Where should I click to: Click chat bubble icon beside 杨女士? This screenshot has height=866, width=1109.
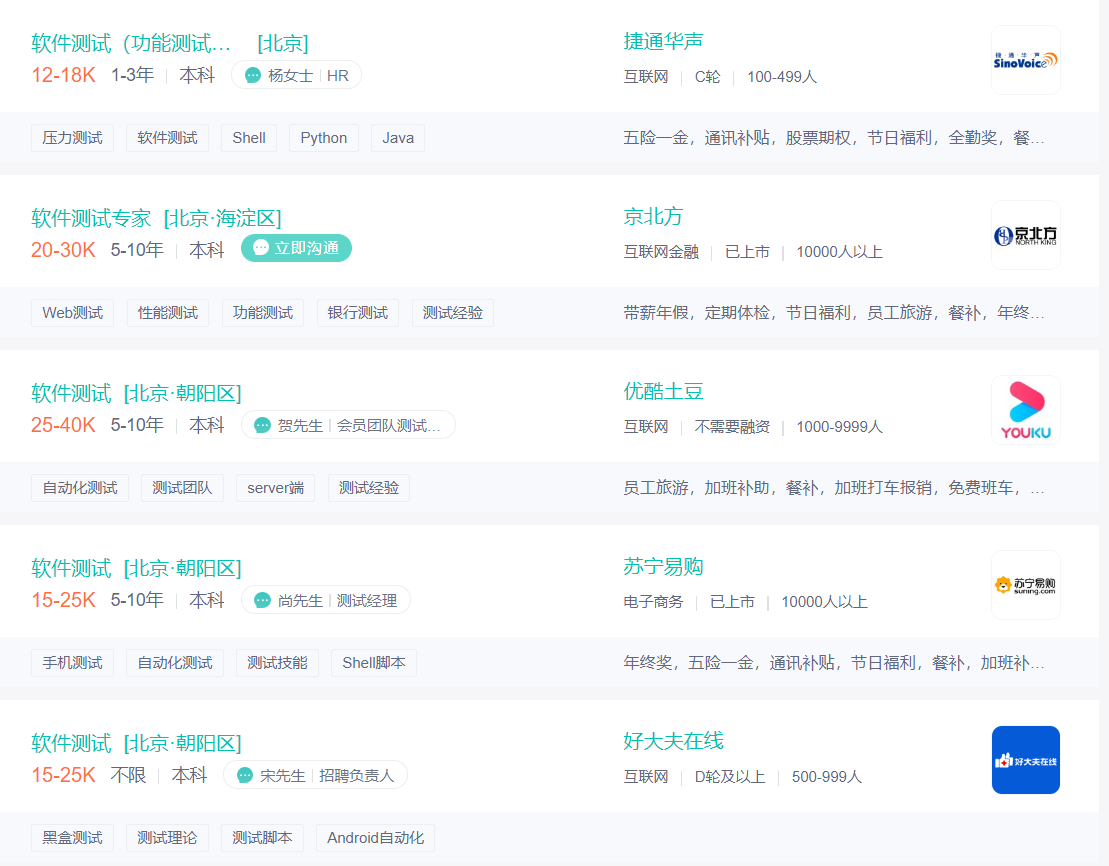click(x=253, y=75)
